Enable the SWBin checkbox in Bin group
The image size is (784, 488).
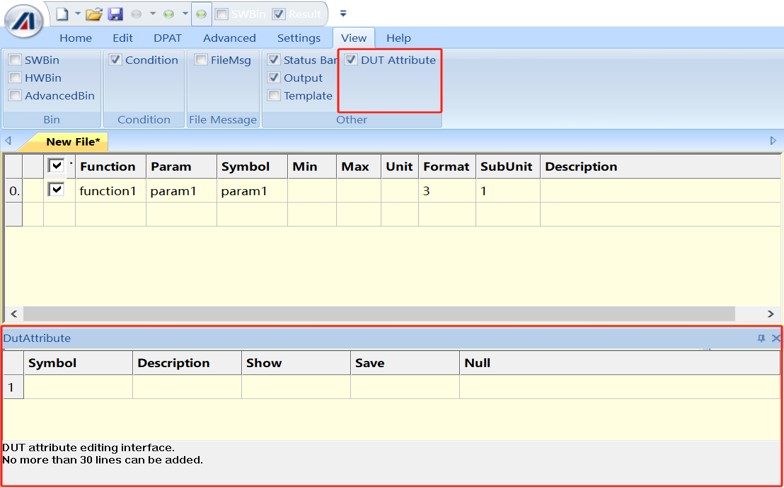point(15,60)
